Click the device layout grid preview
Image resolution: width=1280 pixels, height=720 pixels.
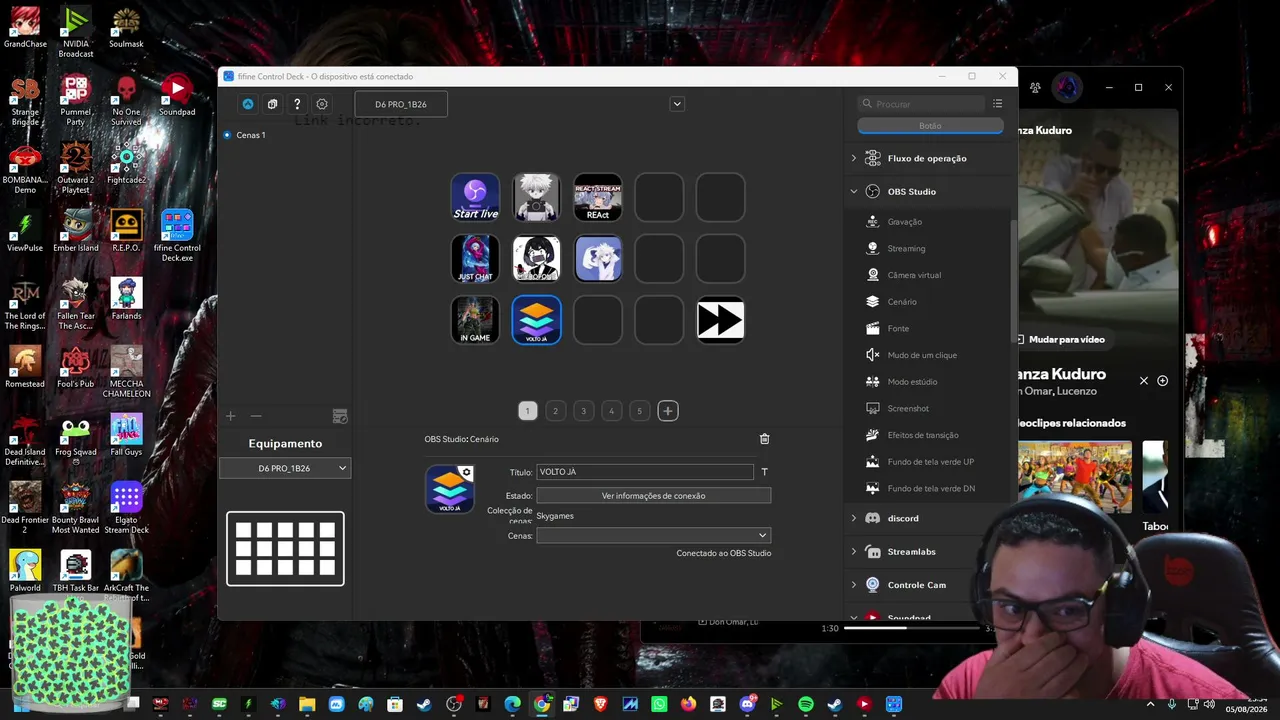285,548
